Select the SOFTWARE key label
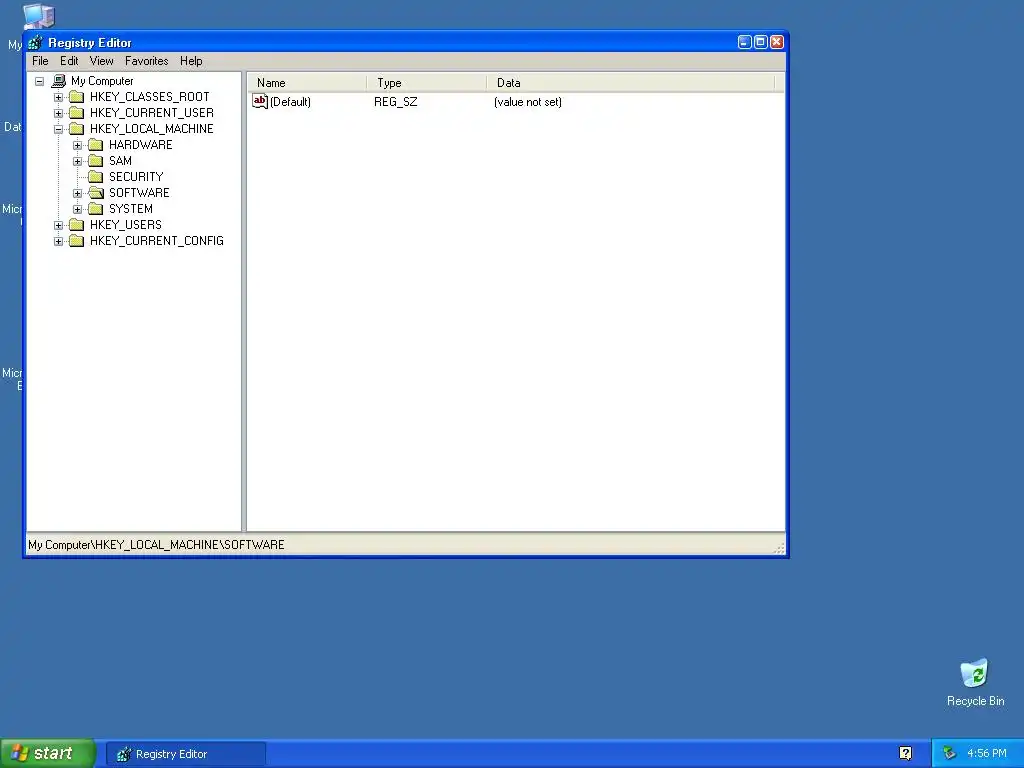 [139, 193]
